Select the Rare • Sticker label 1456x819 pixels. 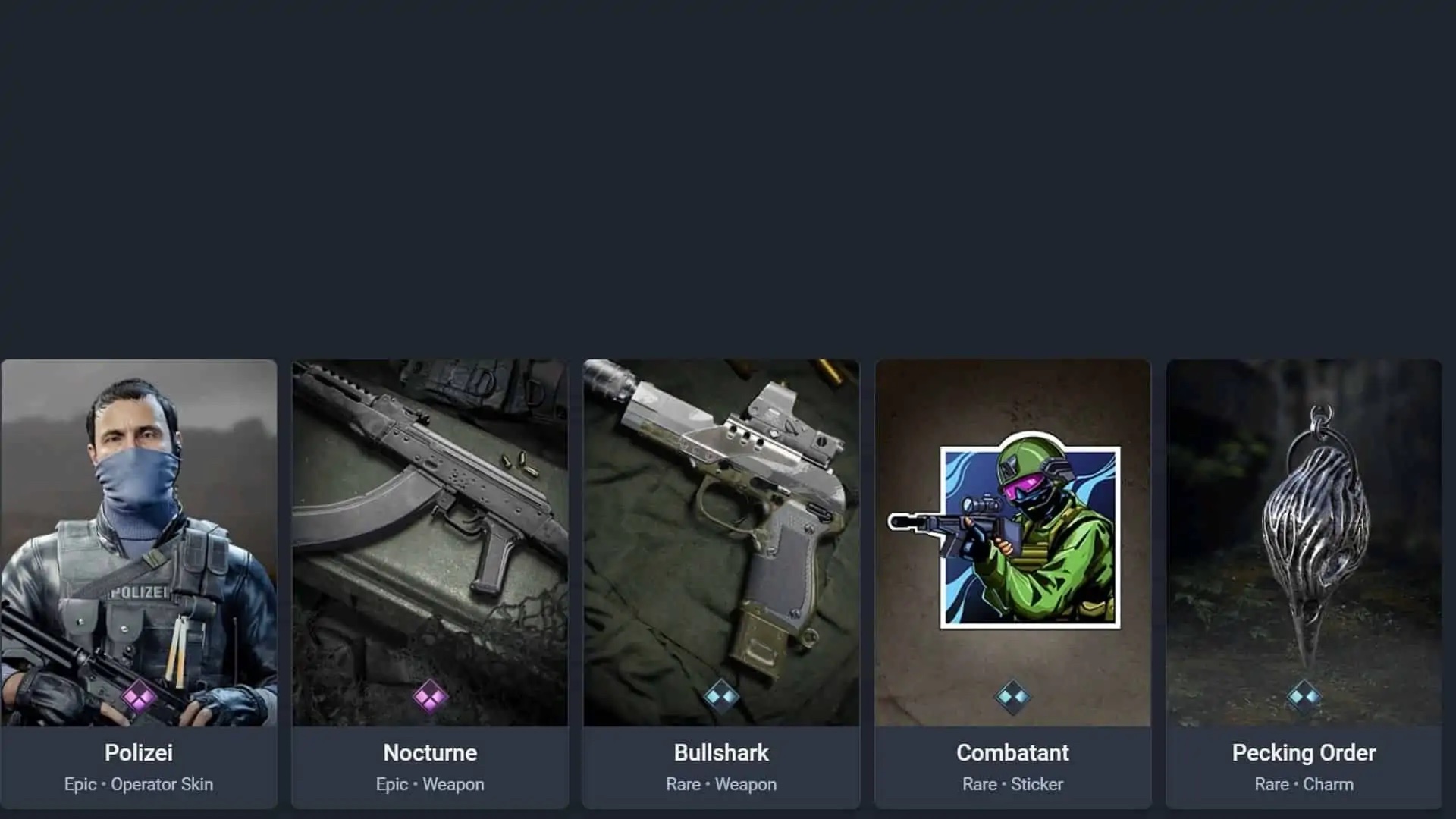1012,784
